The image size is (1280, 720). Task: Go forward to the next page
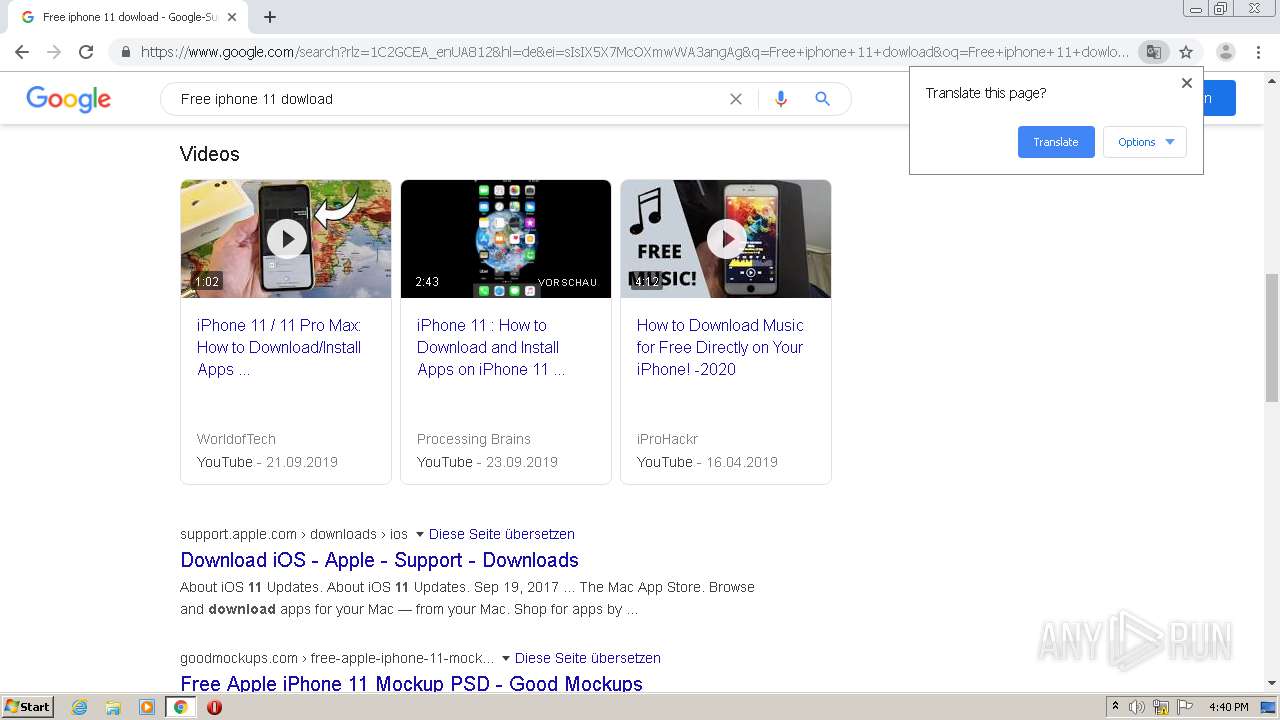pos(54,52)
